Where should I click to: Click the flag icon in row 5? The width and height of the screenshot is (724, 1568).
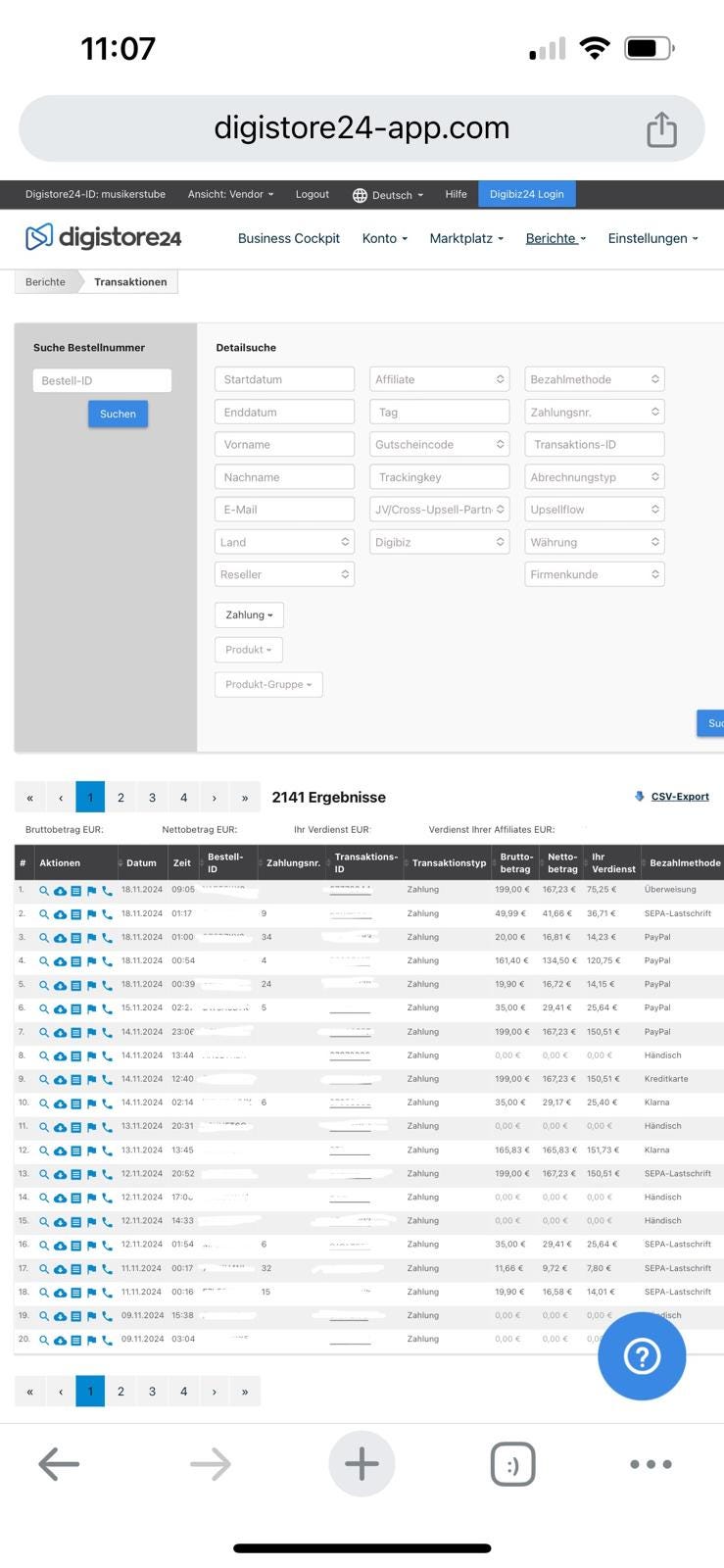(x=91, y=986)
